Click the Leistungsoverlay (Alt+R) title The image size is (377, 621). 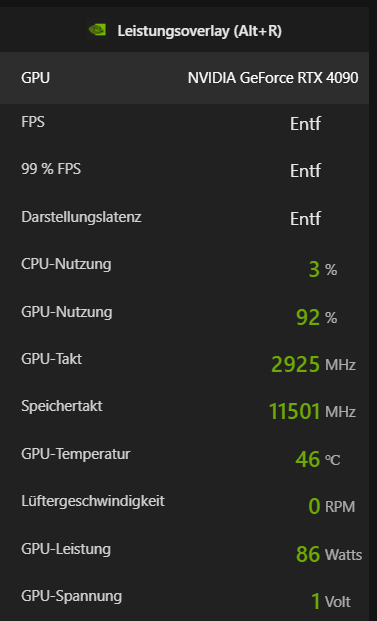[200, 31]
